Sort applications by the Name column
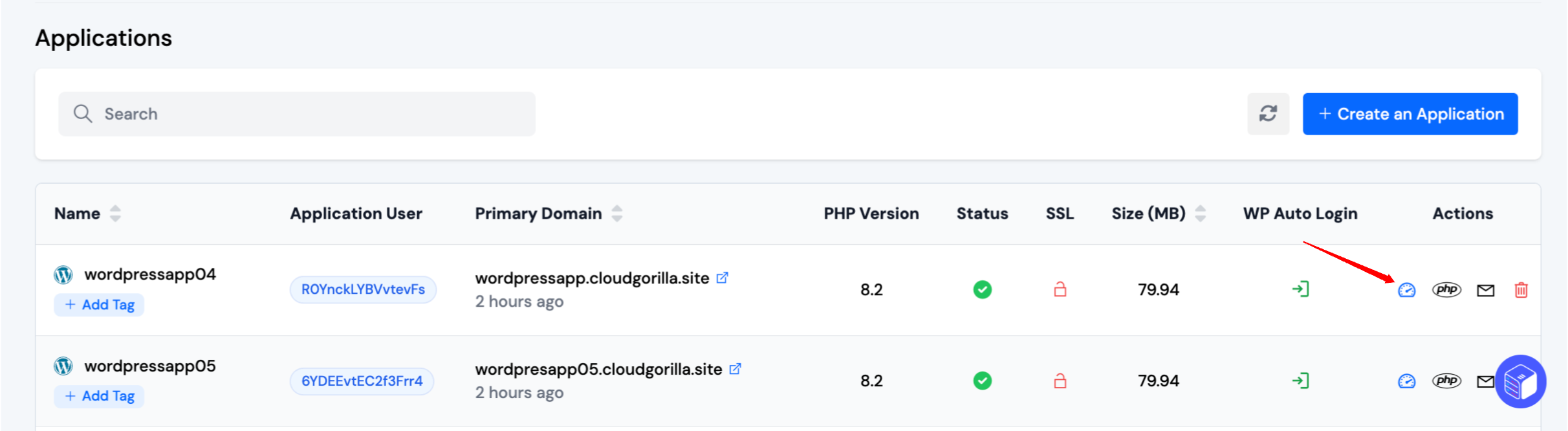This screenshot has width=1568, height=431. click(115, 214)
